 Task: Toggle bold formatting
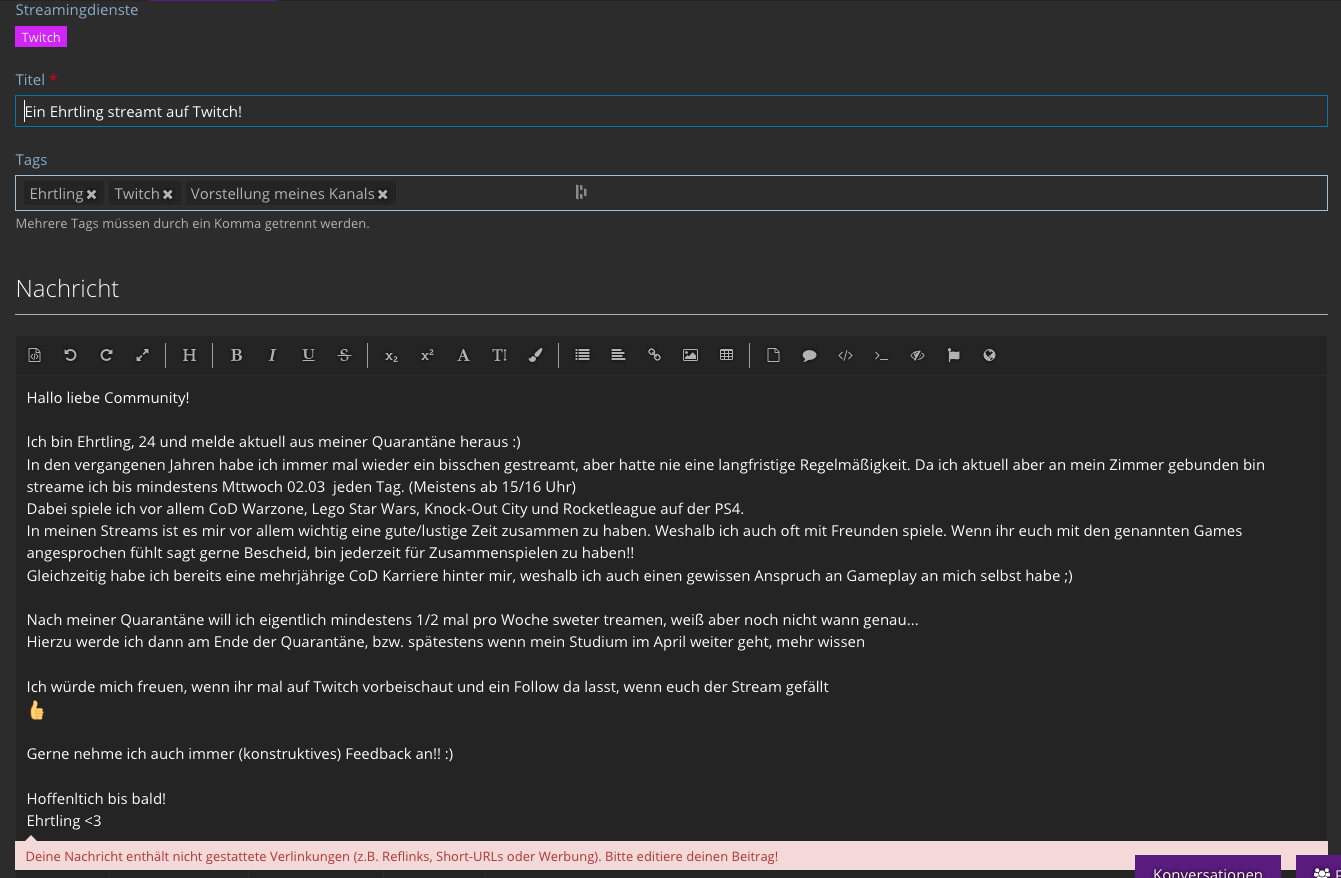[x=236, y=355]
